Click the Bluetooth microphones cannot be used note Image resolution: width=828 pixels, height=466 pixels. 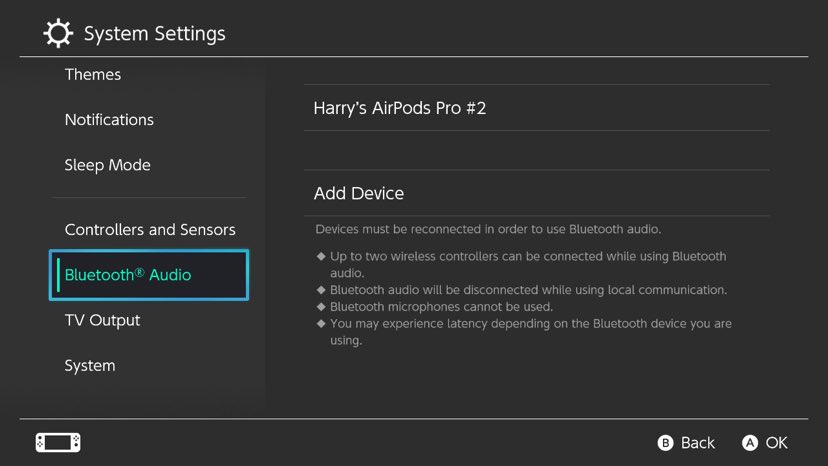click(x=441, y=307)
